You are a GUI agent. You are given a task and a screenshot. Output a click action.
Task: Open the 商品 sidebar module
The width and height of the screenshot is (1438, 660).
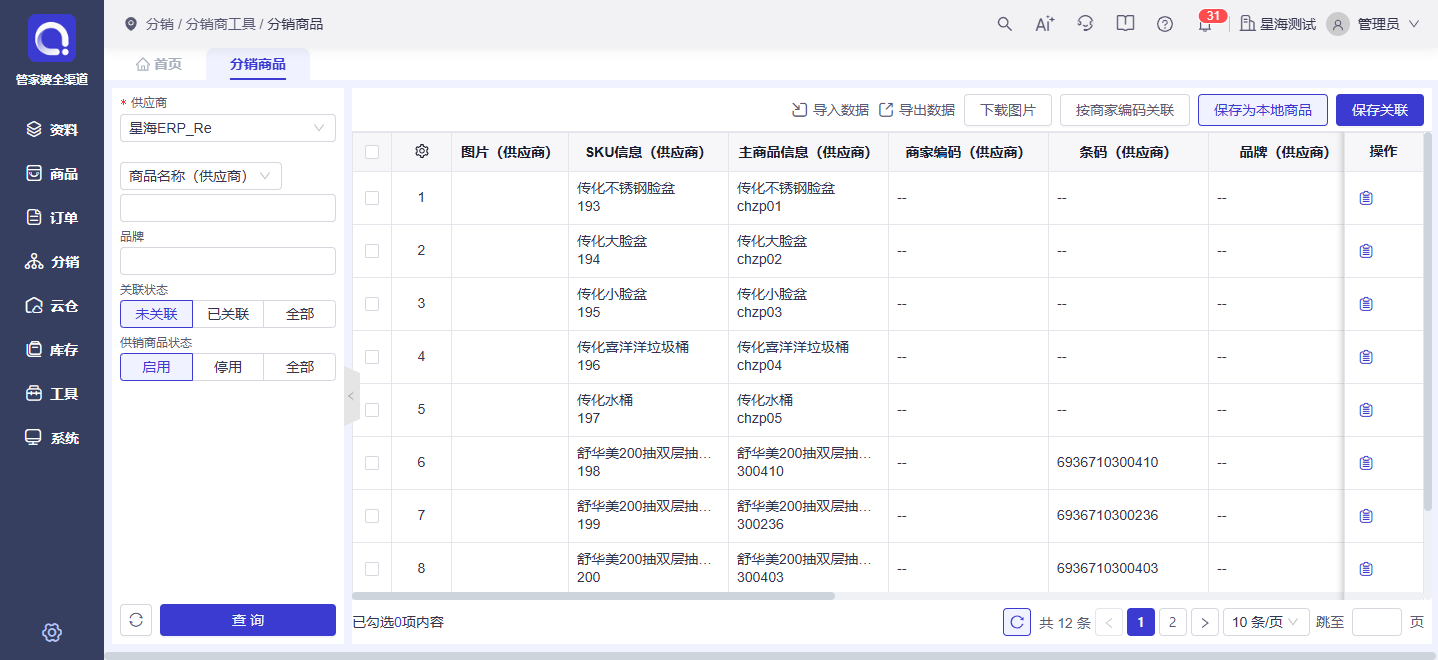pyautogui.click(x=52, y=173)
